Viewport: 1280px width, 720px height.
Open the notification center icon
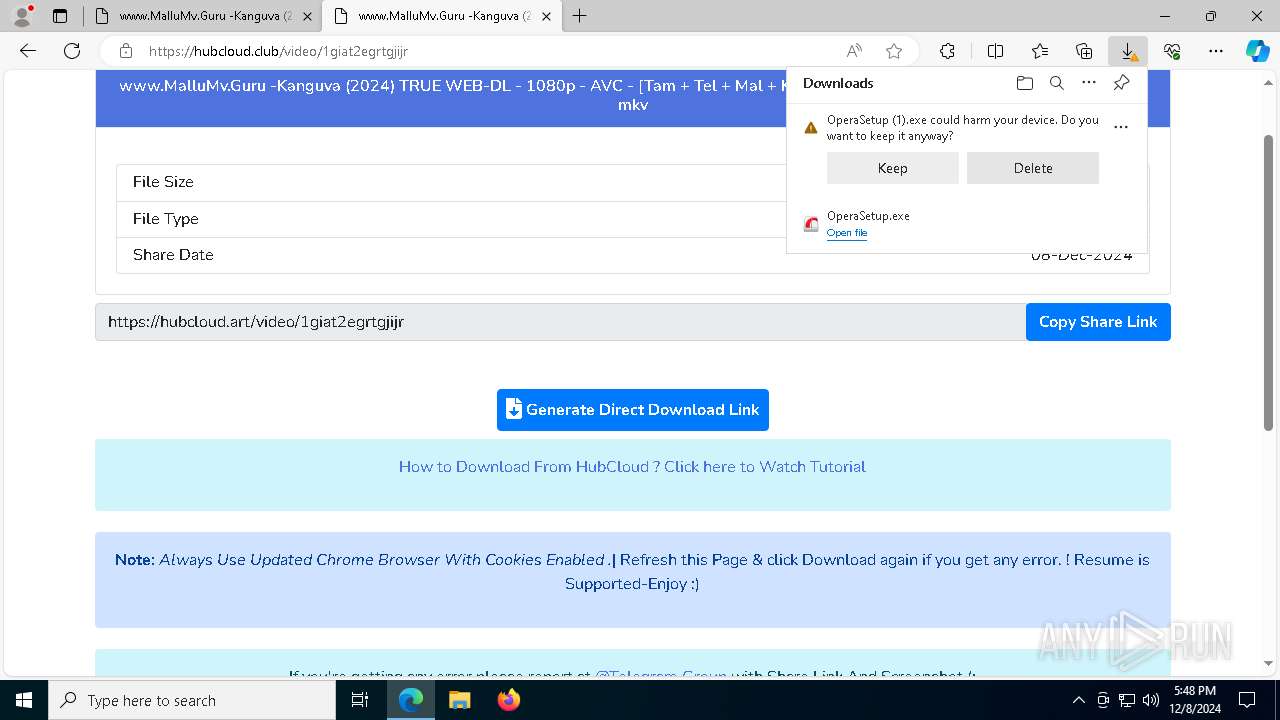1247,700
